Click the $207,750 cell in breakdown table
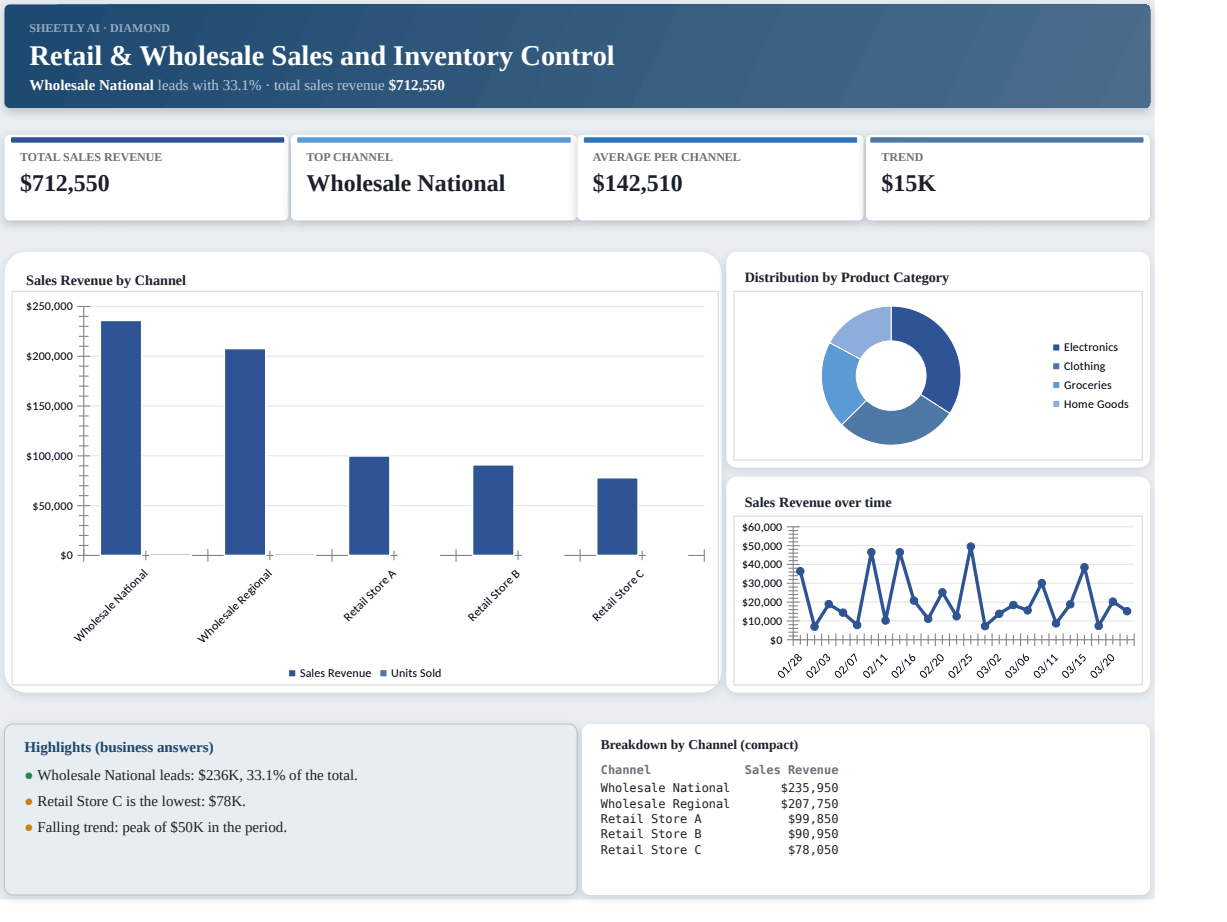Image resolution: width=1227 pixels, height=922 pixels. tap(809, 804)
